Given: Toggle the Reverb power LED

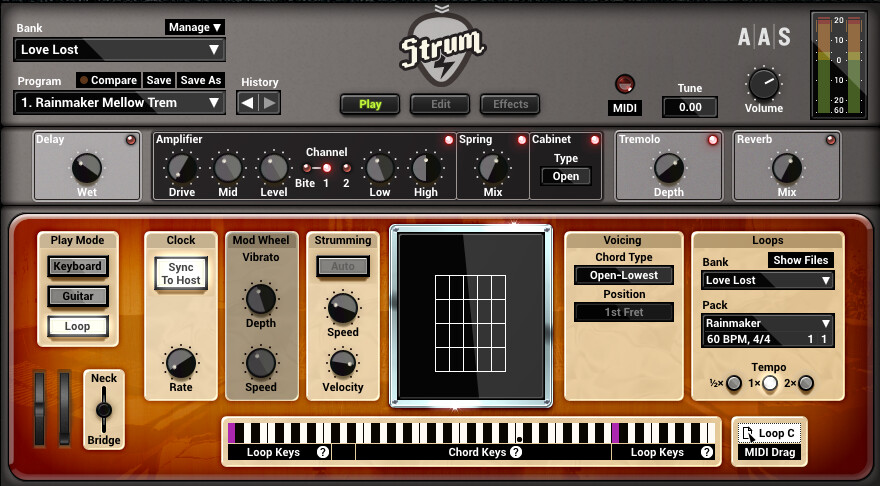Looking at the screenshot, I should click(x=831, y=140).
